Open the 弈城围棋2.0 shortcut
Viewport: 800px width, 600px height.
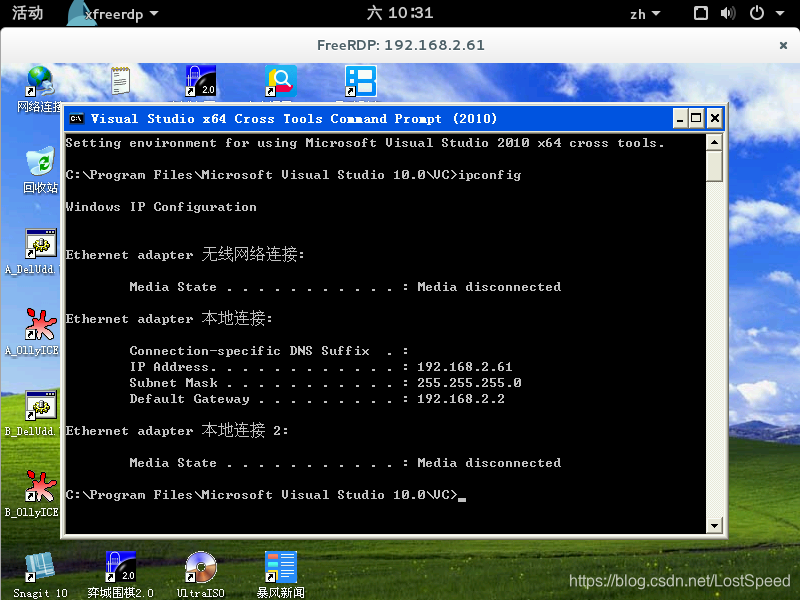[120, 574]
